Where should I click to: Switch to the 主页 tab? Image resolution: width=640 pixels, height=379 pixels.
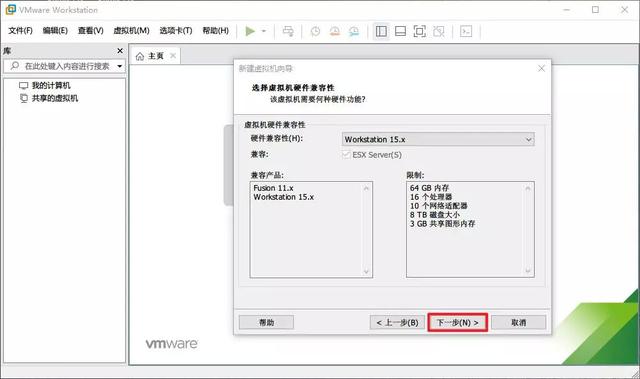(x=156, y=56)
